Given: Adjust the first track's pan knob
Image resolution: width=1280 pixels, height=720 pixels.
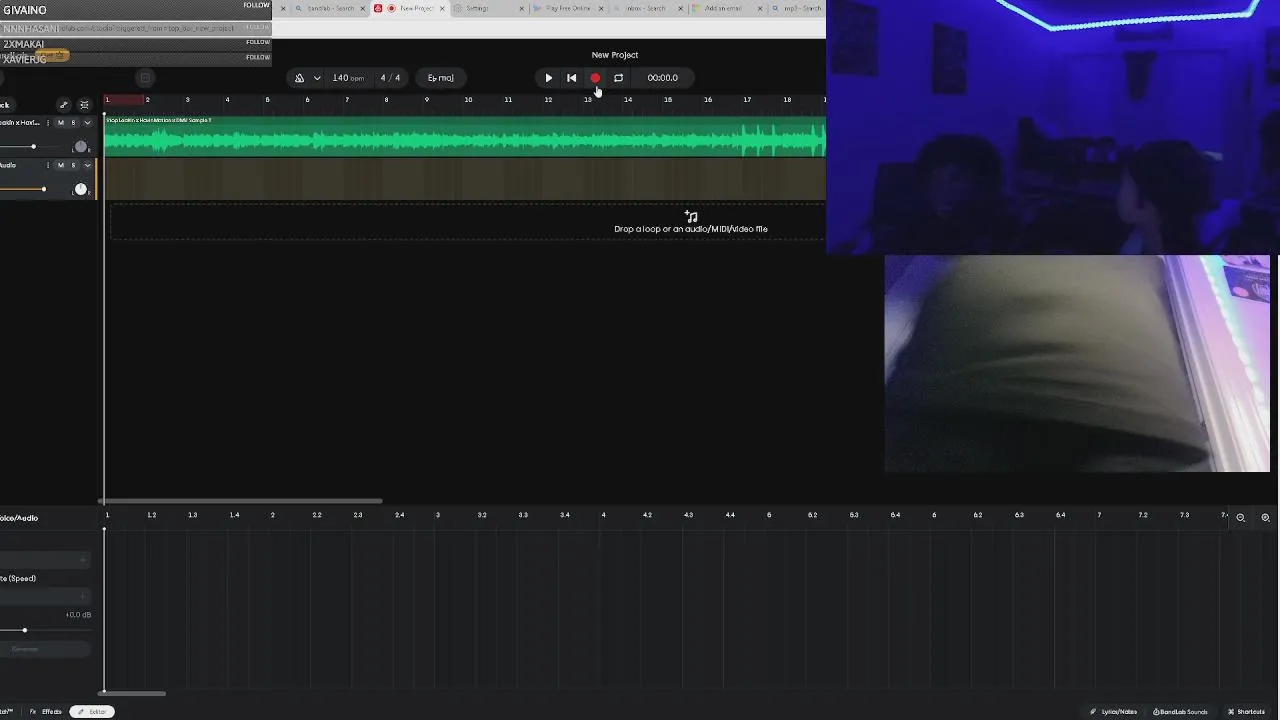Looking at the screenshot, I should [x=80, y=147].
